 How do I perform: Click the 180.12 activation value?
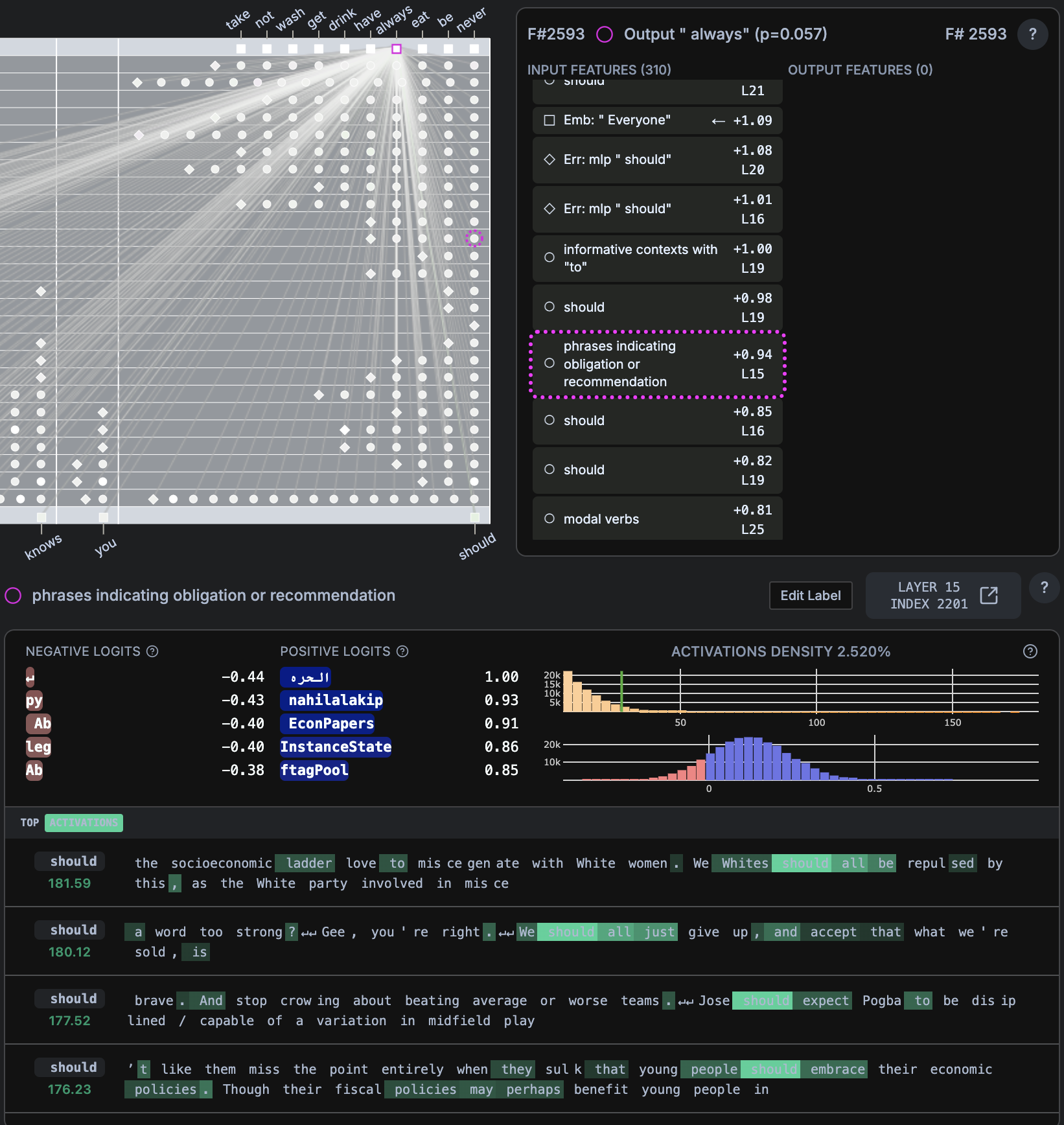click(69, 952)
